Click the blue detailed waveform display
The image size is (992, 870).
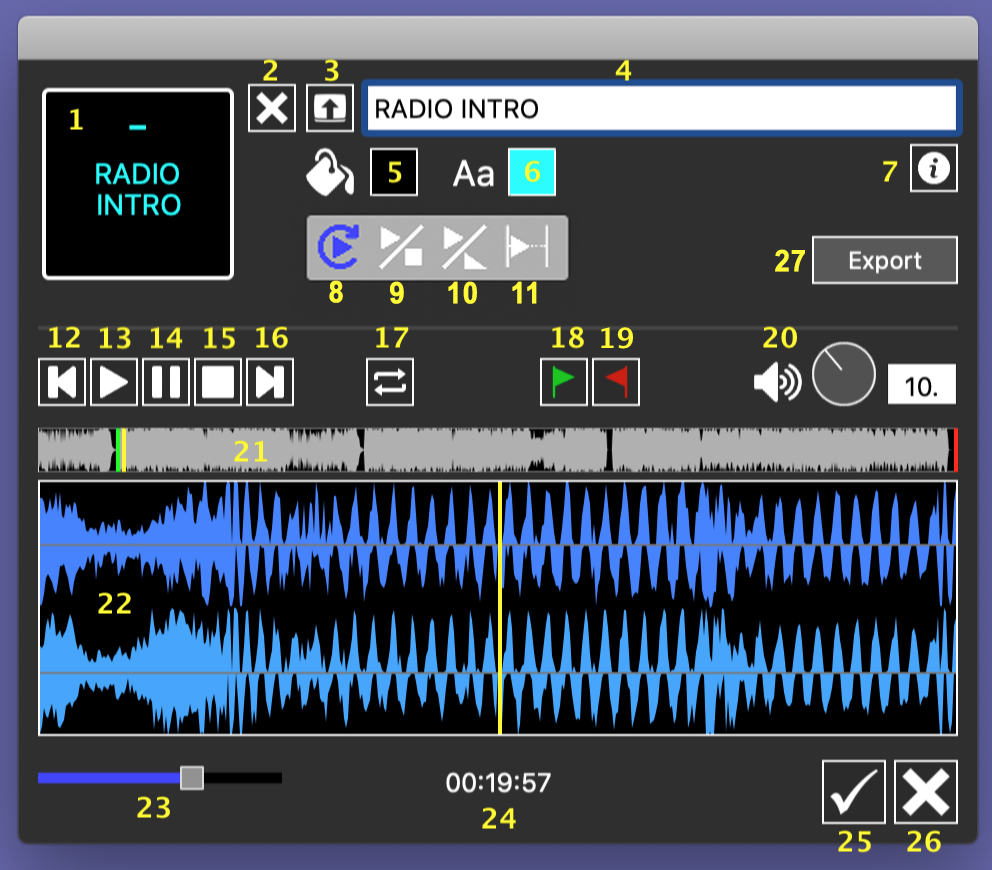click(x=497, y=608)
